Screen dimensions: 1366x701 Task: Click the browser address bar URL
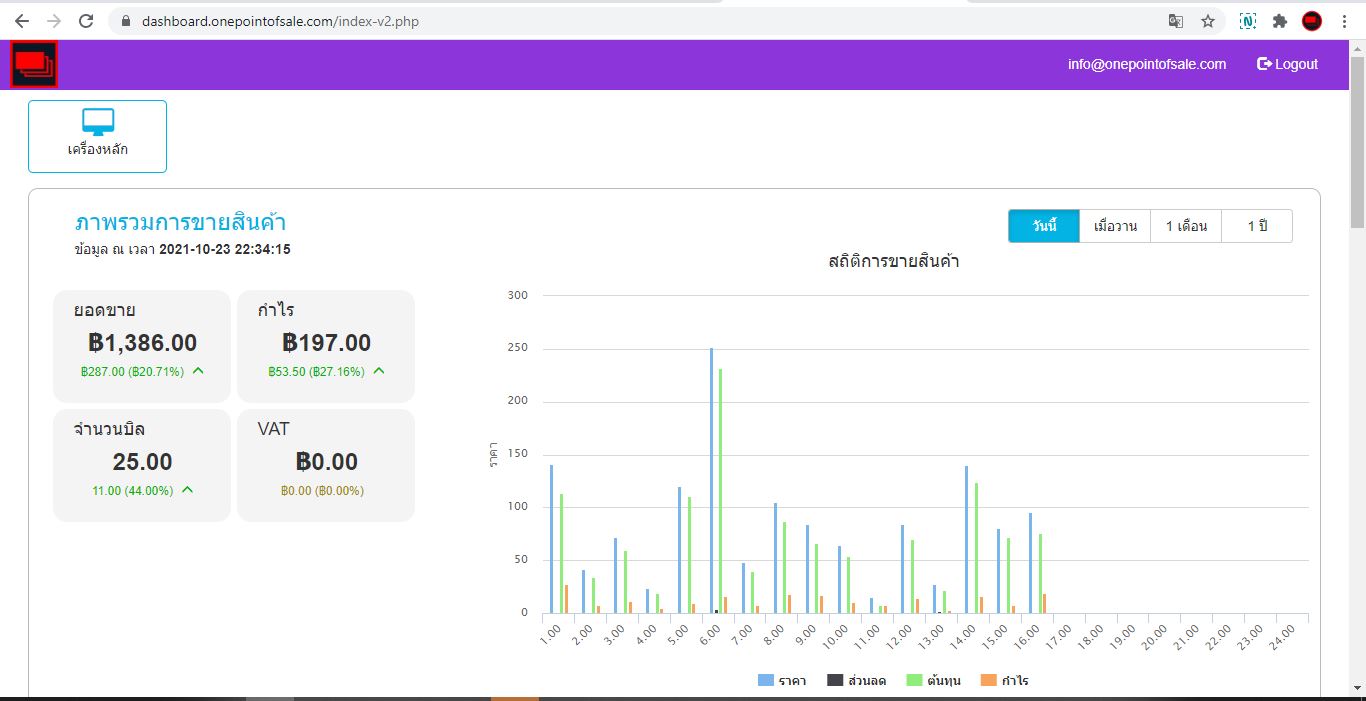click(x=280, y=21)
